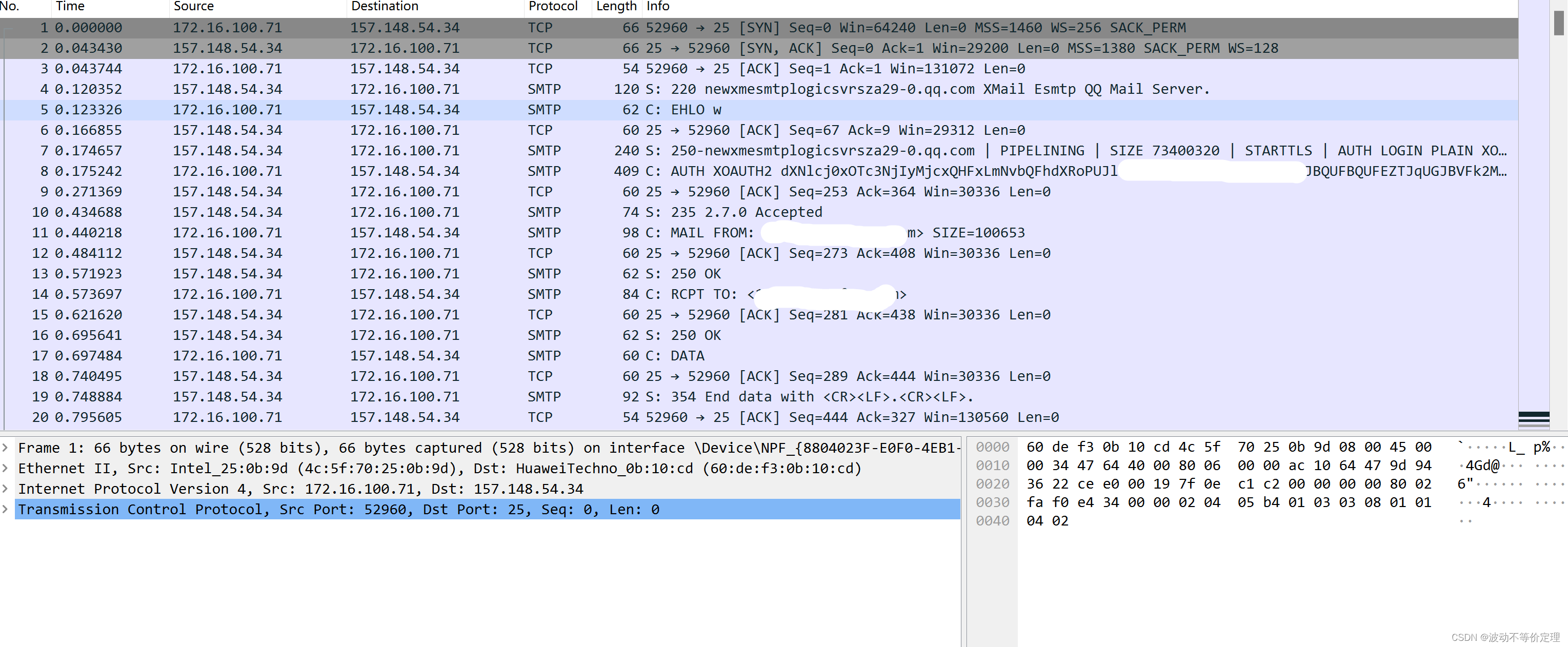Select packet 11 MAIL FROM row

click(x=759, y=233)
